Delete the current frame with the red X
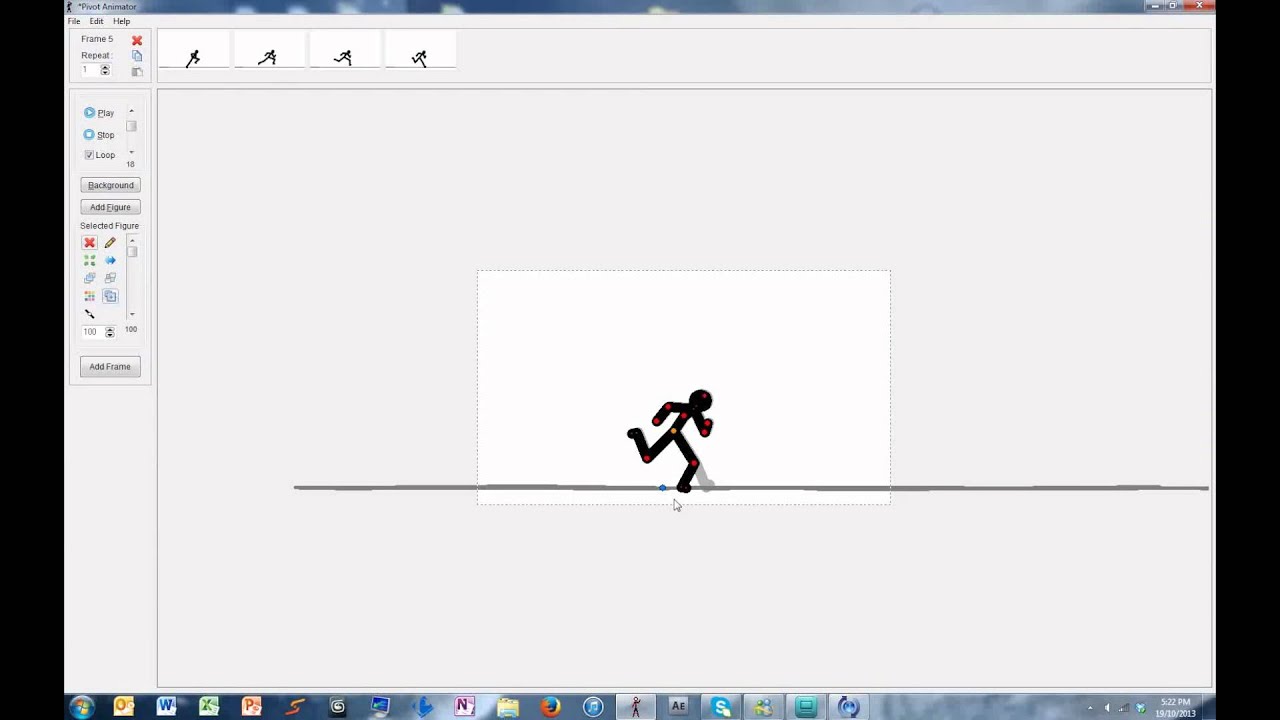The width and height of the screenshot is (1280, 720). pyautogui.click(x=137, y=40)
